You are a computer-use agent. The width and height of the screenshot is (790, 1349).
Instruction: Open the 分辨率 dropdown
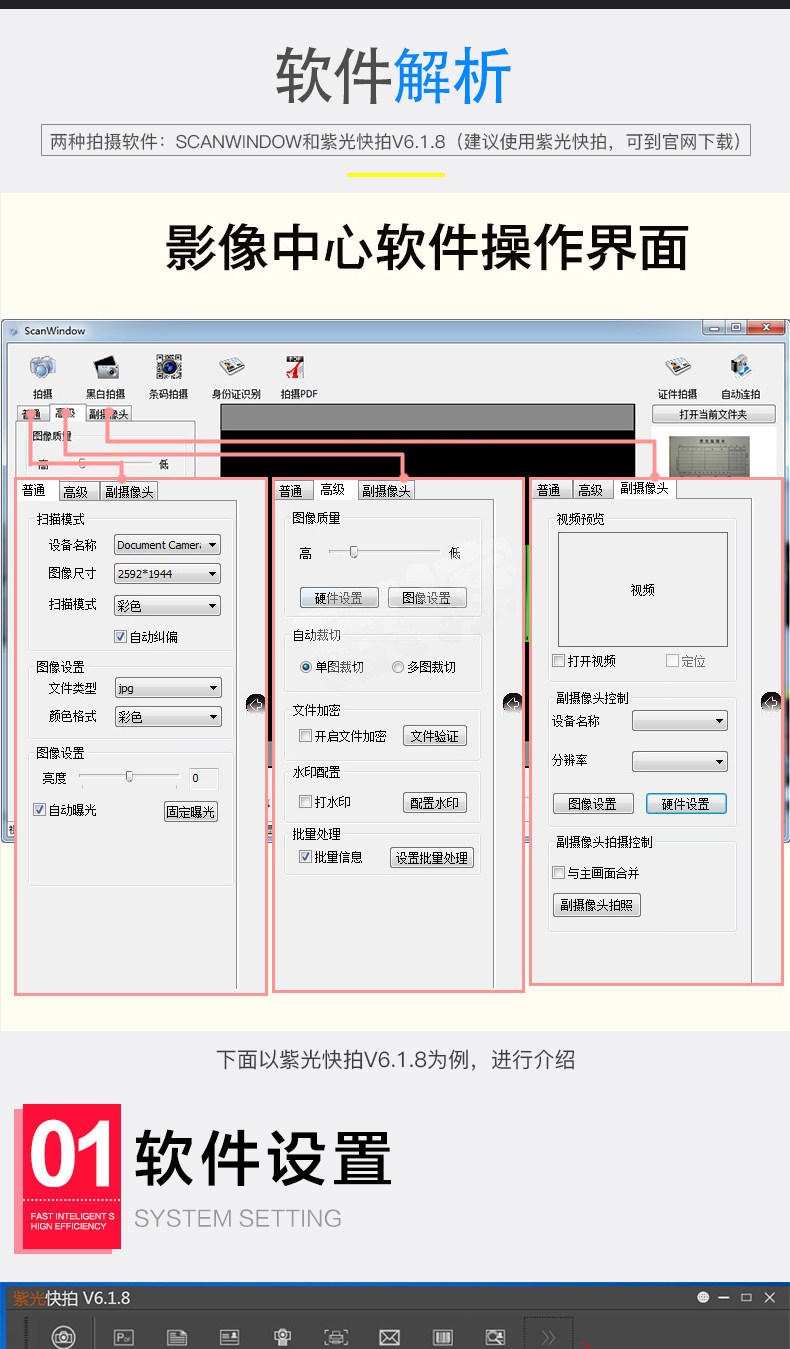(680, 762)
